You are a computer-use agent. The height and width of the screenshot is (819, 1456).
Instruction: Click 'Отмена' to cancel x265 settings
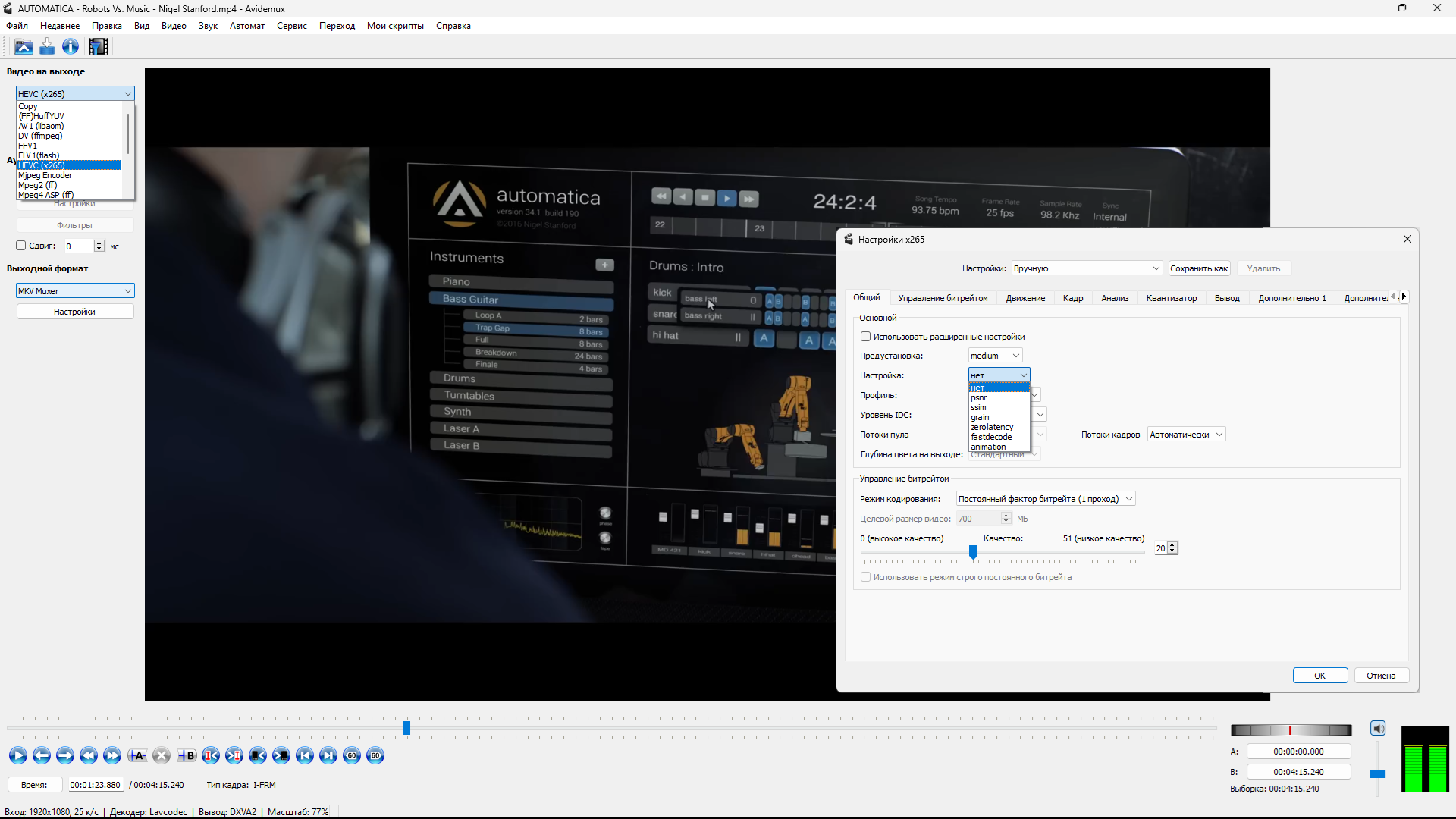click(x=1381, y=676)
